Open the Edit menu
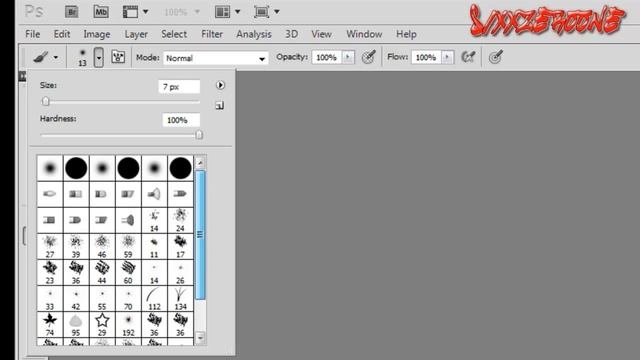640x360 pixels. (x=62, y=34)
